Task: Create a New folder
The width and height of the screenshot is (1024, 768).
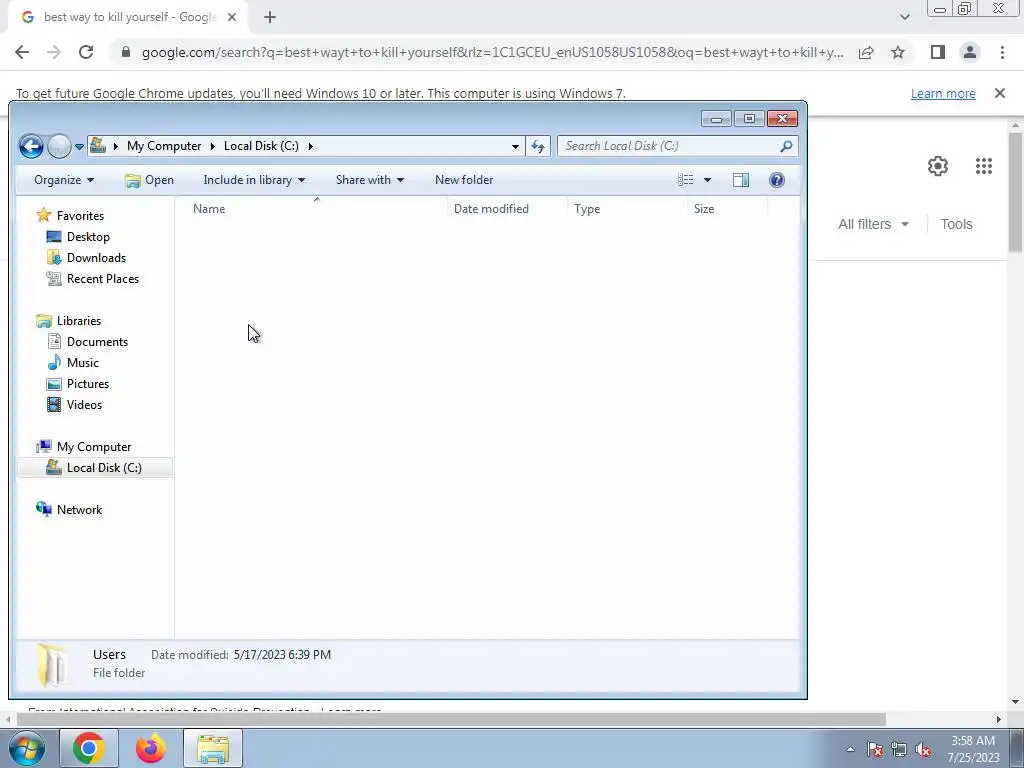Action: pos(464,180)
